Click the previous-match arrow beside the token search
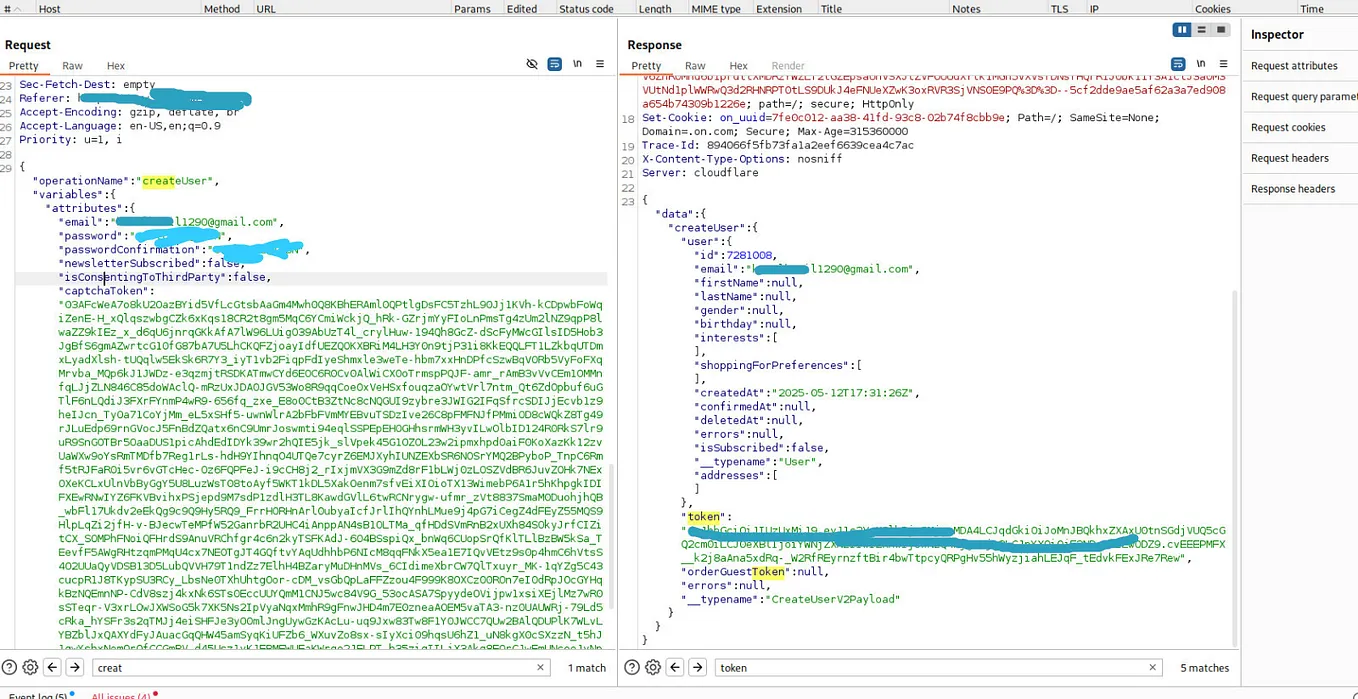1358x699 pixels. pyautogui.click(x=675, y=667)
